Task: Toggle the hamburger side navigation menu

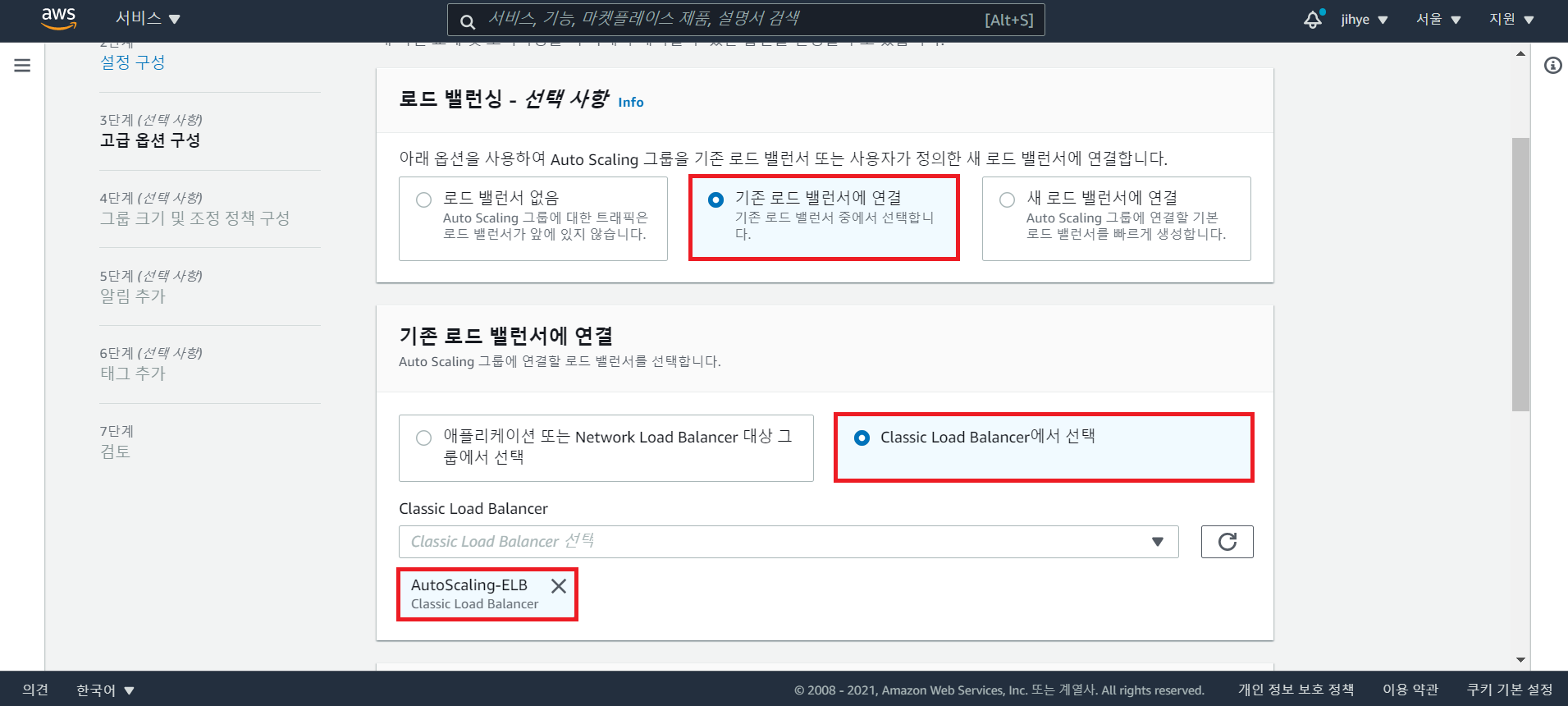Action: click(x=22, y=65)
